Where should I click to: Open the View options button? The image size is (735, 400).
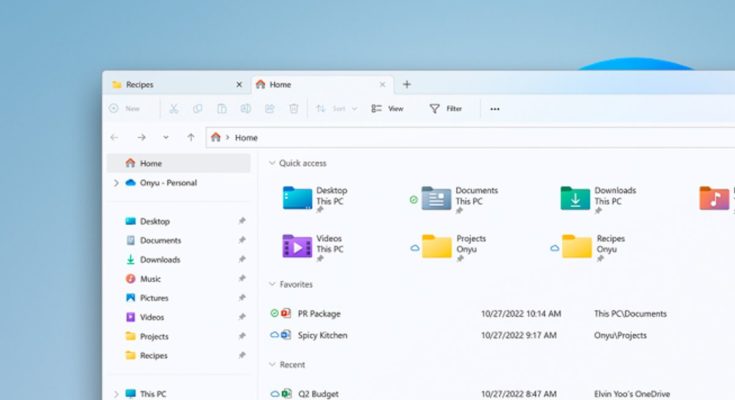(387, 109)
